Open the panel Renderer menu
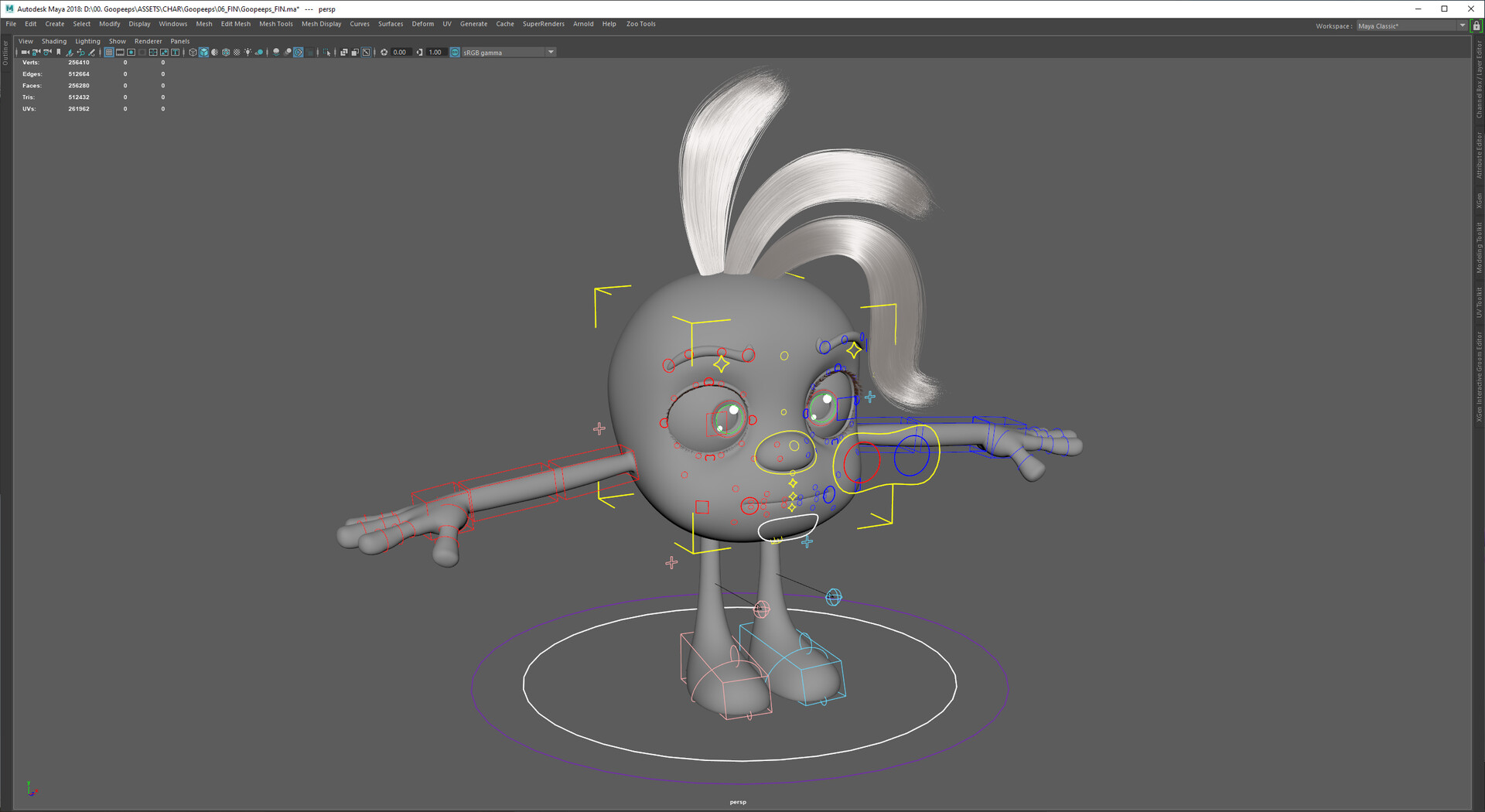The image size is (1485, 812). [x=148, y=41]
